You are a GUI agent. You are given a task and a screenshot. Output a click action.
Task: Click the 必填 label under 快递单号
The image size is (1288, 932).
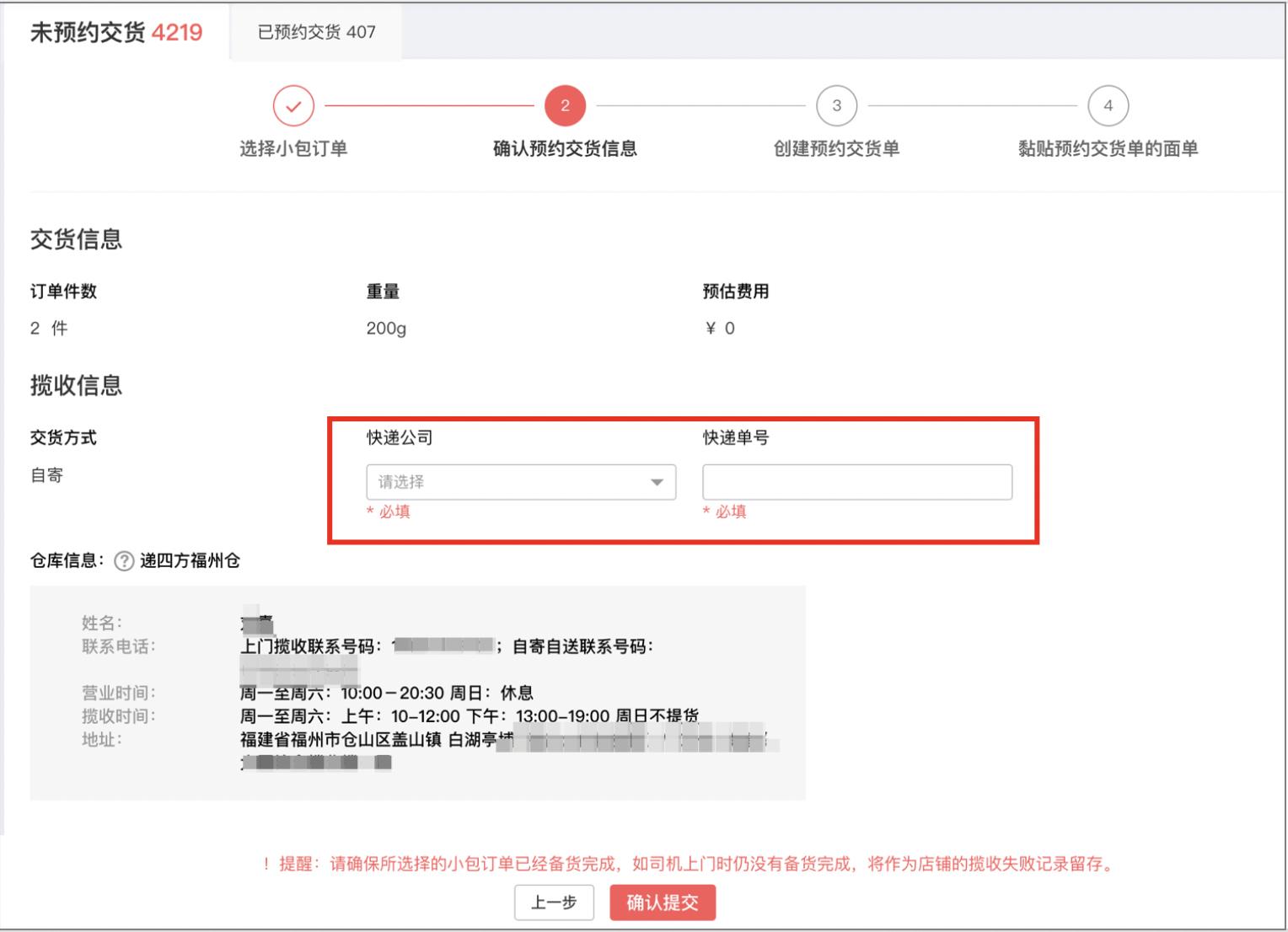click(x=727, y=512)
